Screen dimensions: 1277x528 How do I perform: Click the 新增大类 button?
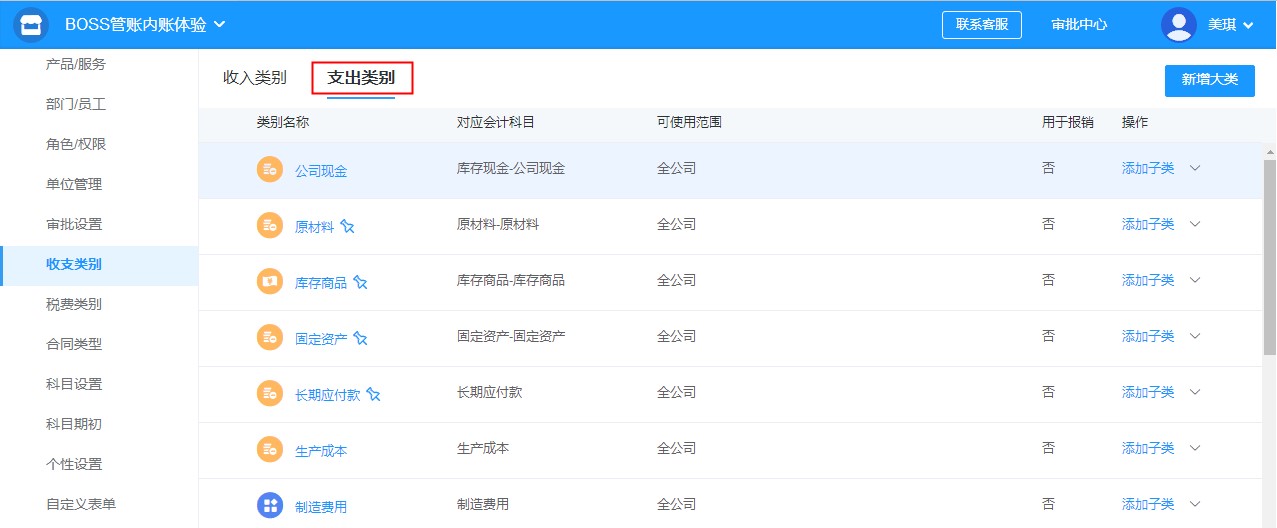(1210, 80)
